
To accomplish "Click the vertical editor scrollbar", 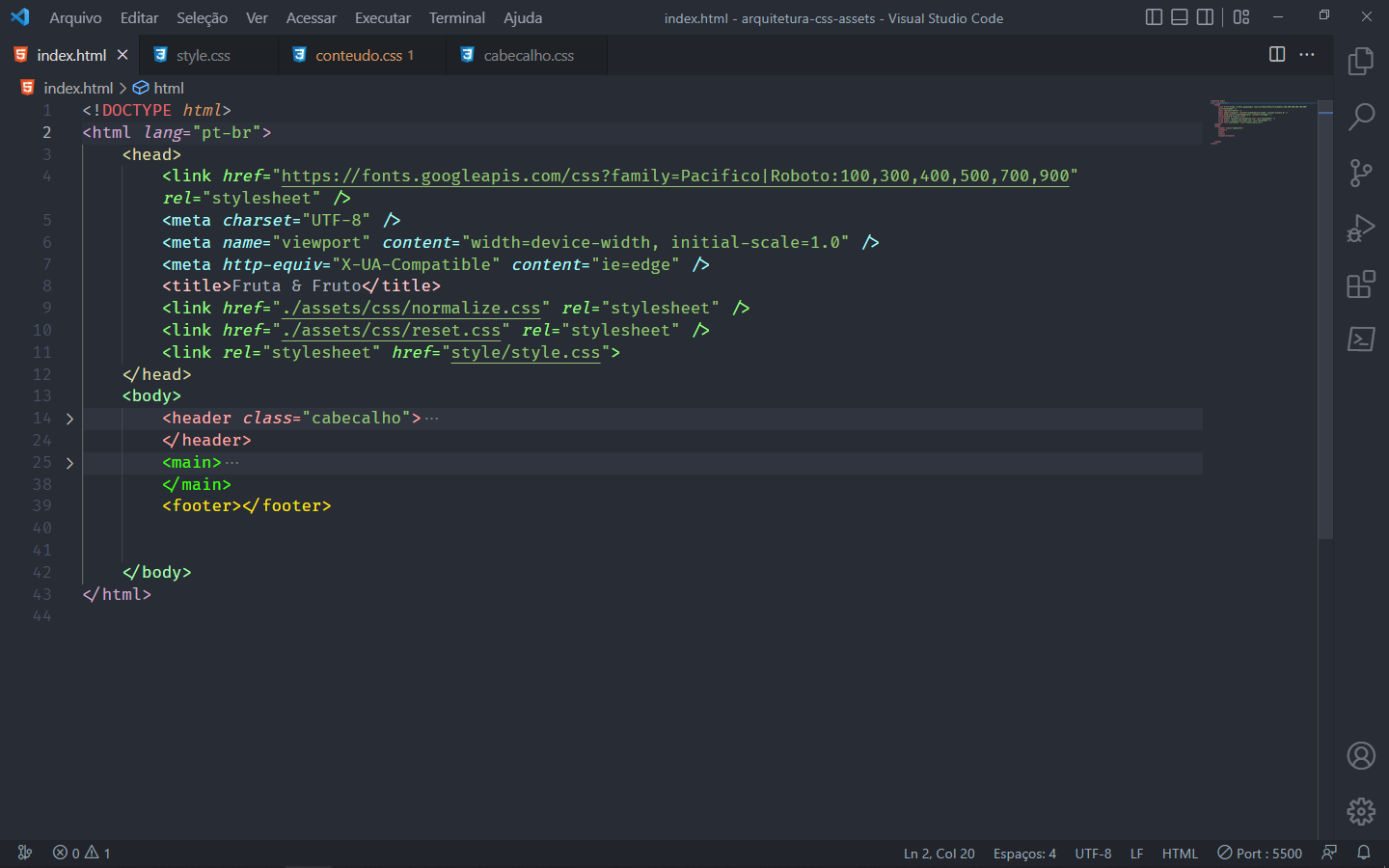I will click(1325, 318).
